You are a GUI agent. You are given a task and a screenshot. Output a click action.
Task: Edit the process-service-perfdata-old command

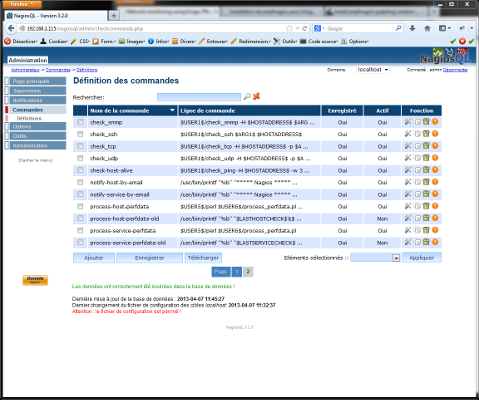pyautogui.click(x=408, y=242)
